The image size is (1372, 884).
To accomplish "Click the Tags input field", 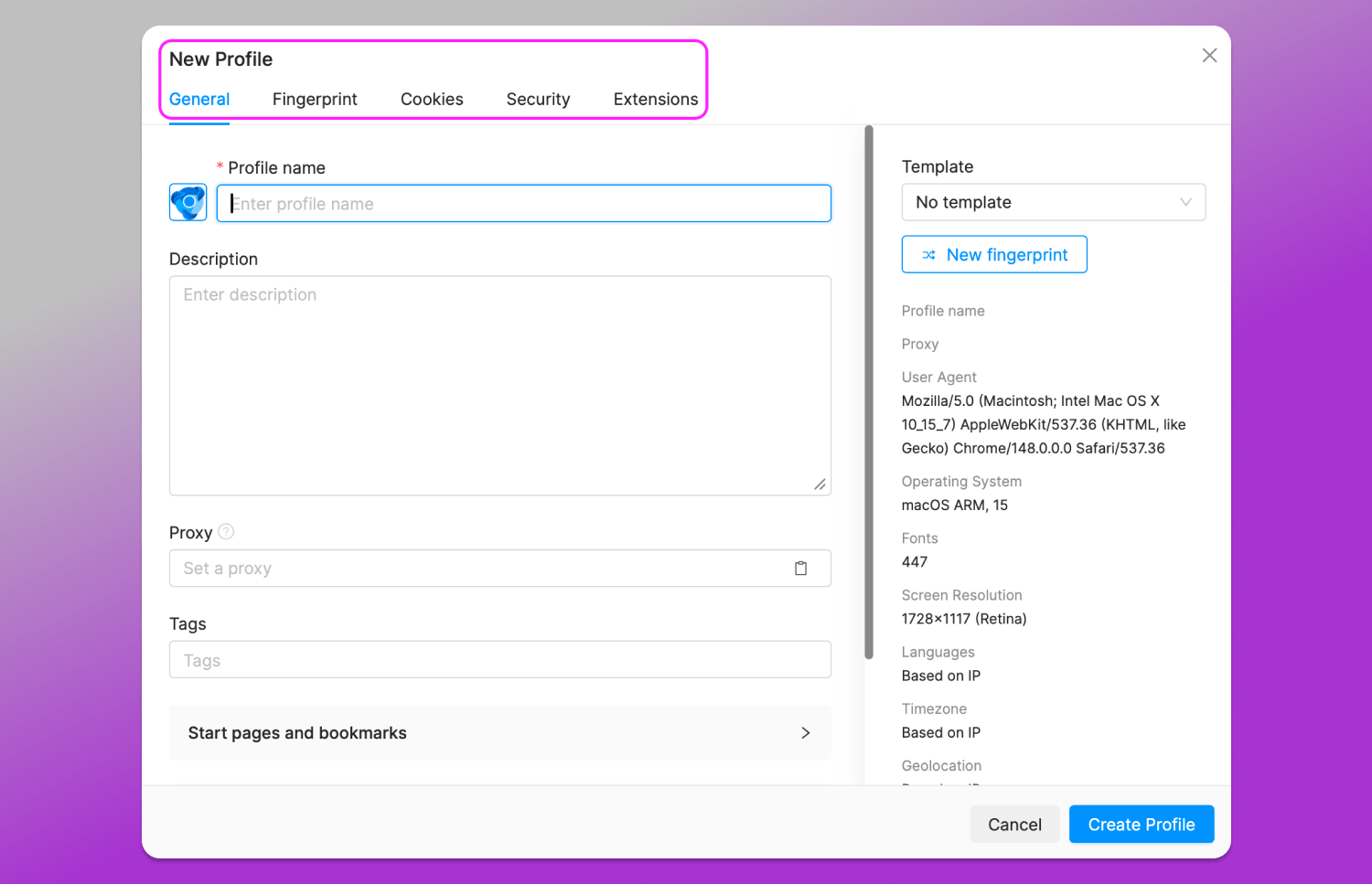I will [x=500, y=660].
